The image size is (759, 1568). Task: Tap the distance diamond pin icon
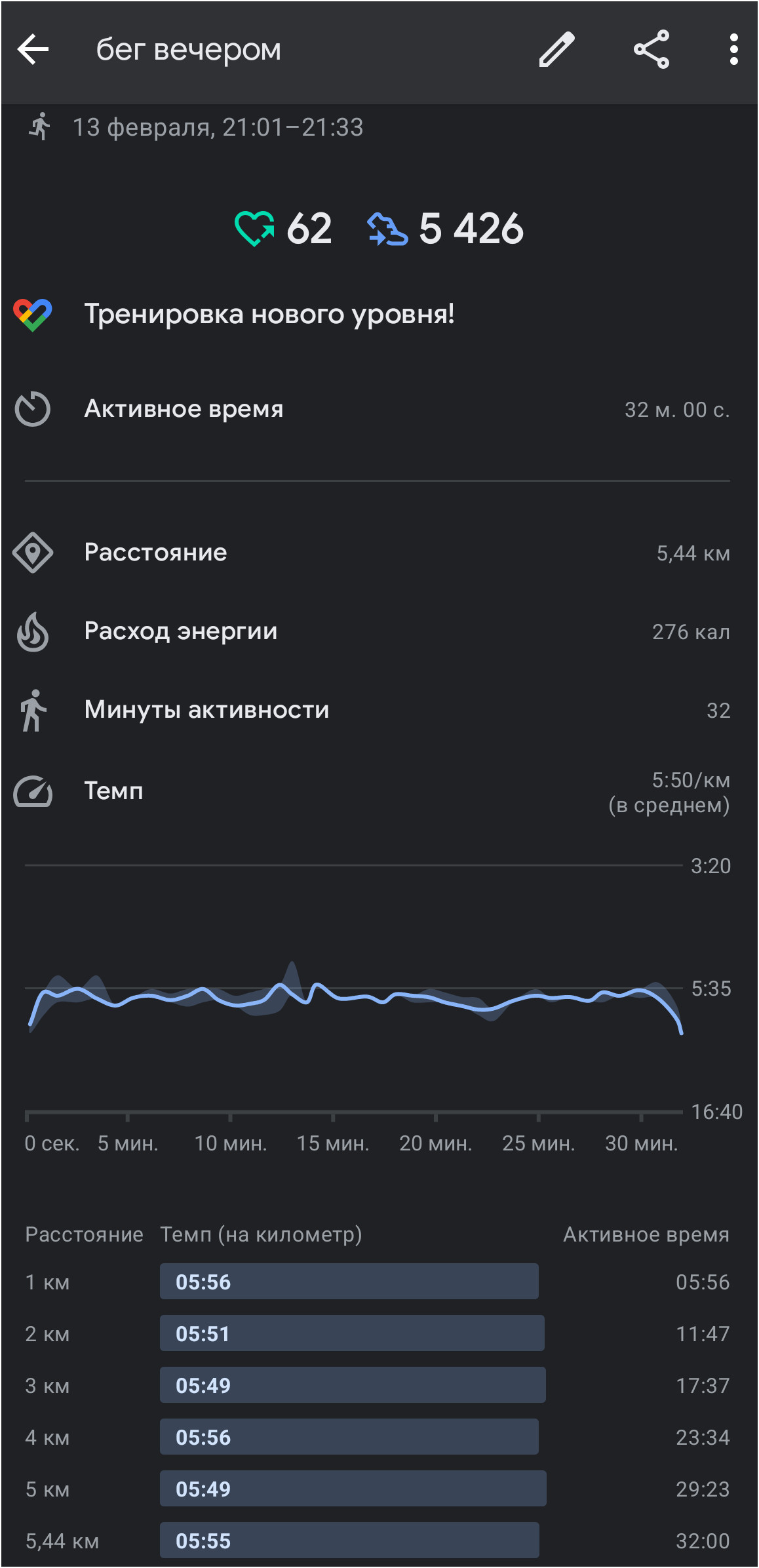33,553
